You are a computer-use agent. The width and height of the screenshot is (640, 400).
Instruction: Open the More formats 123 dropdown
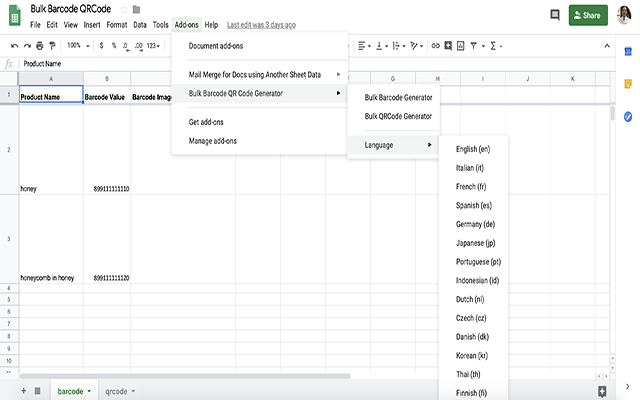(x=153, y=46)
